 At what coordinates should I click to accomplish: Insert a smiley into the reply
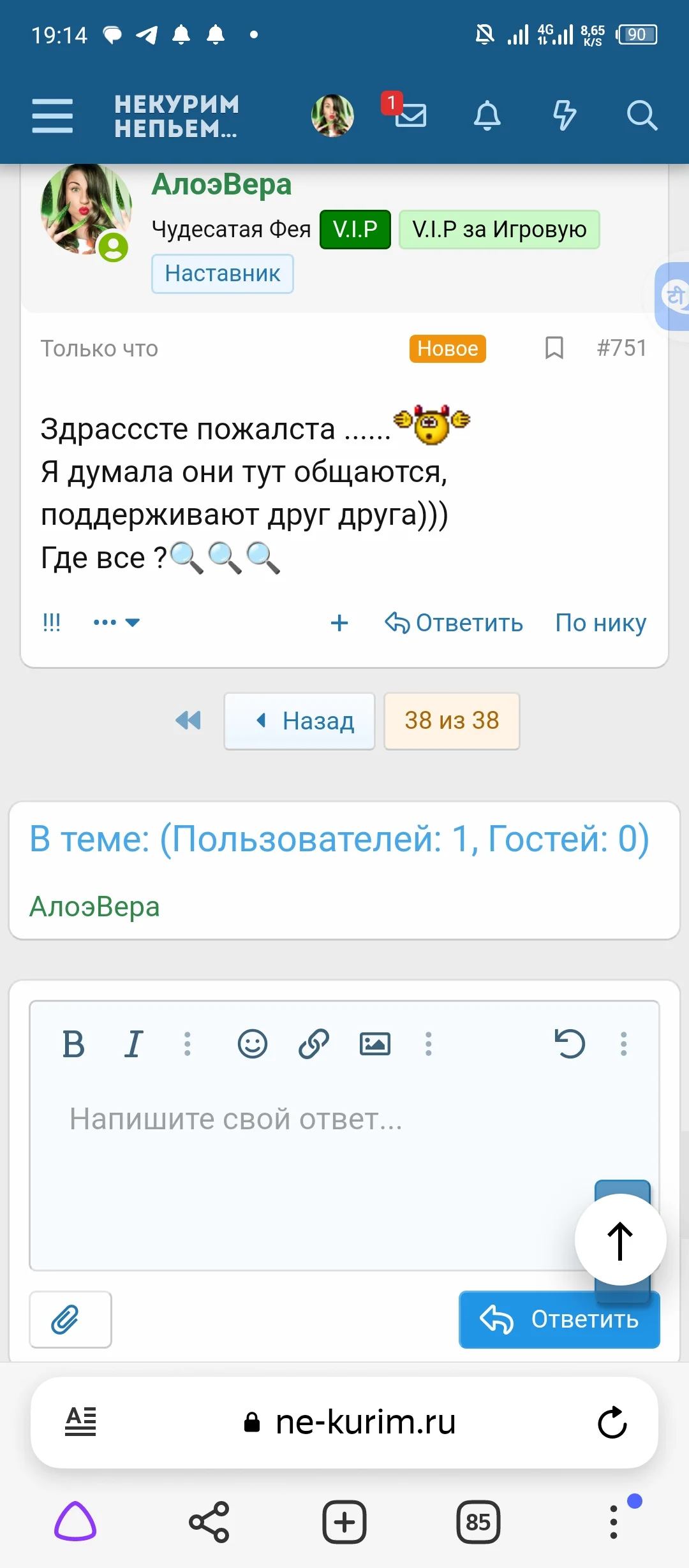(253, 1044)
